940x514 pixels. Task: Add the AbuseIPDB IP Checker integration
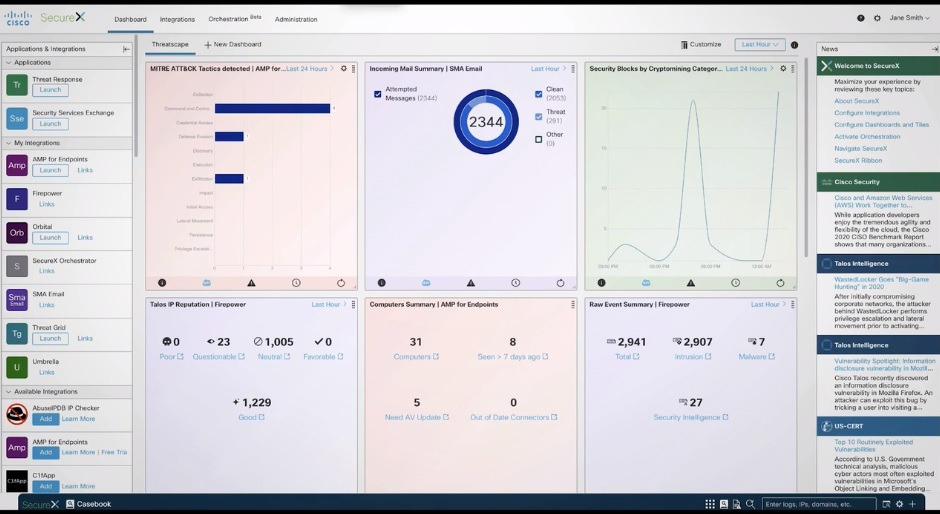coord(46,419)
